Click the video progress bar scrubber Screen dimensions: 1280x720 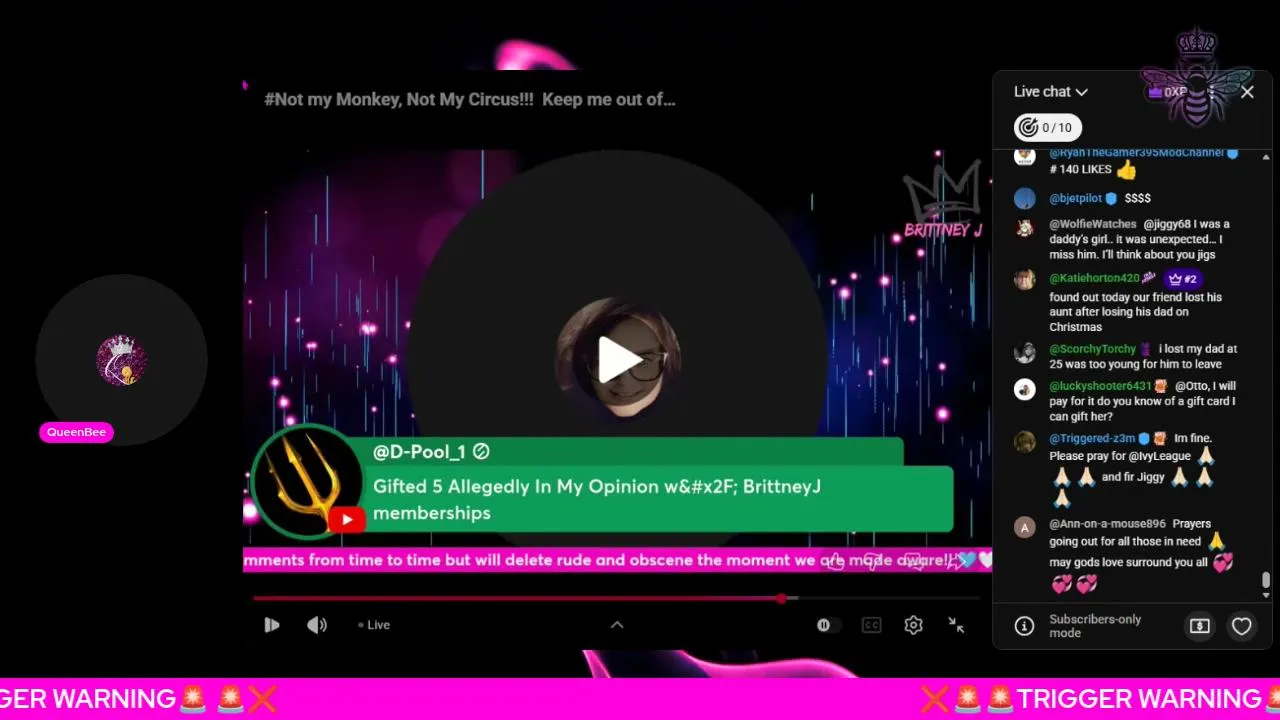click(x=781, y=599)
